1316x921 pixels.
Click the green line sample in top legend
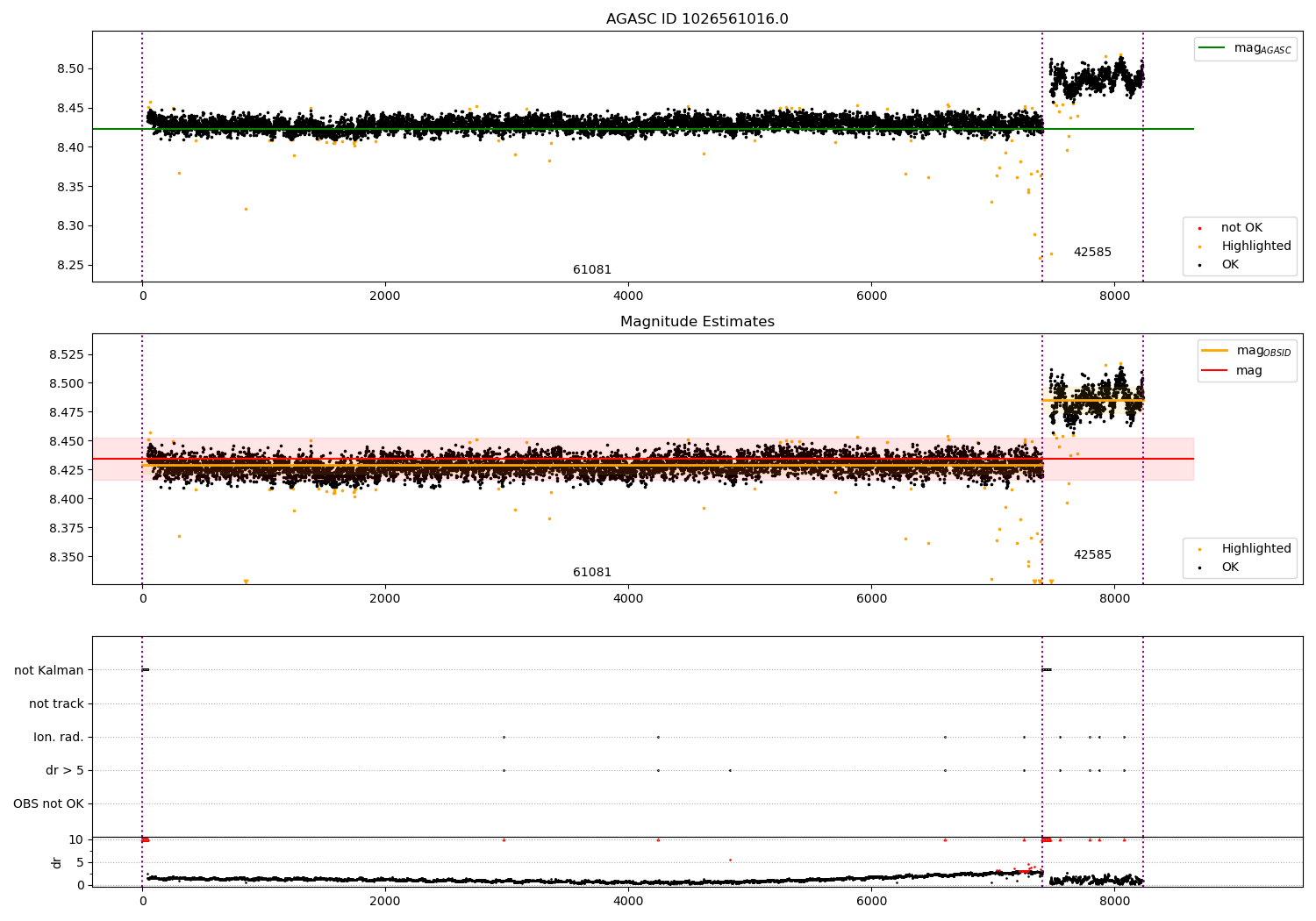coord(1212,48)
